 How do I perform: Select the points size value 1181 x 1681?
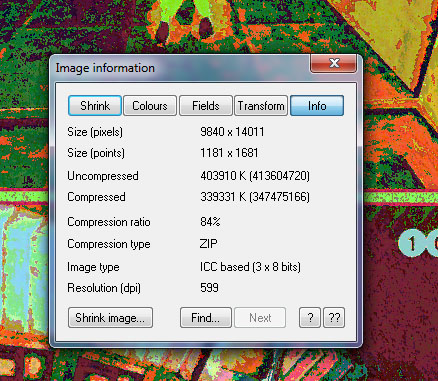coord(229,153)
